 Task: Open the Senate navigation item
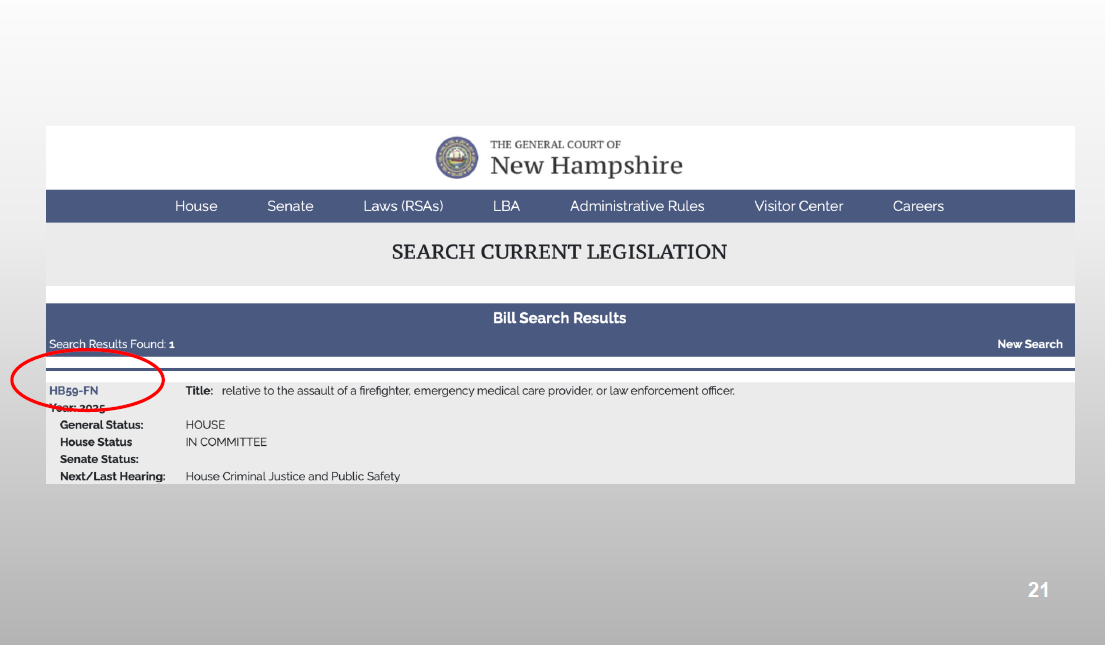point(290,206)
